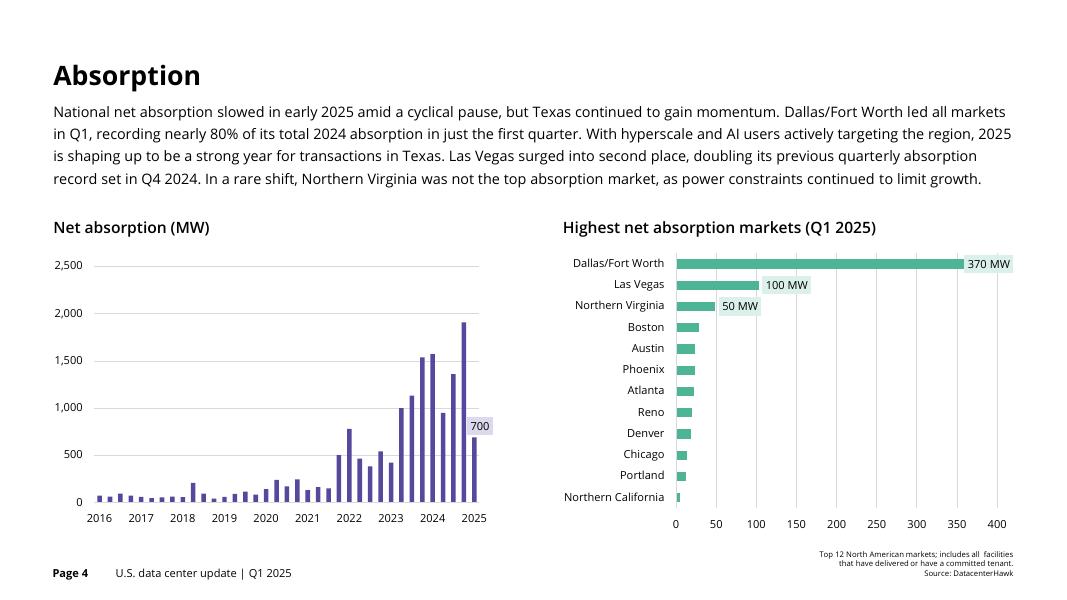Select the Boston bar in markets chart
This screenshot has width=1067, height=600.
pyautogui.click(x=687, y=328)
